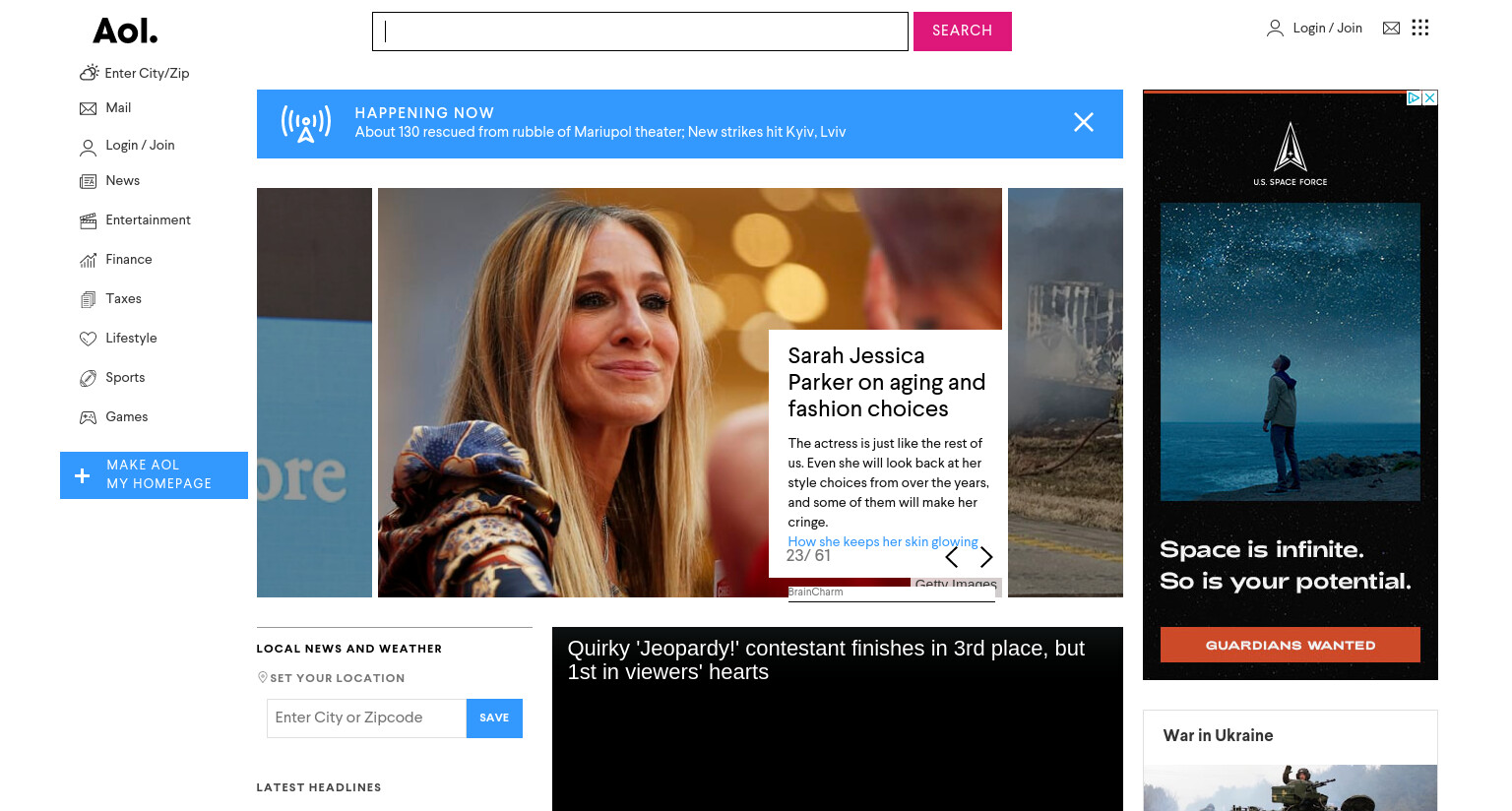Open the Sarah Jessica Parker headline
The width and height of the screenshot is (1512, 811).
(886, 382)
